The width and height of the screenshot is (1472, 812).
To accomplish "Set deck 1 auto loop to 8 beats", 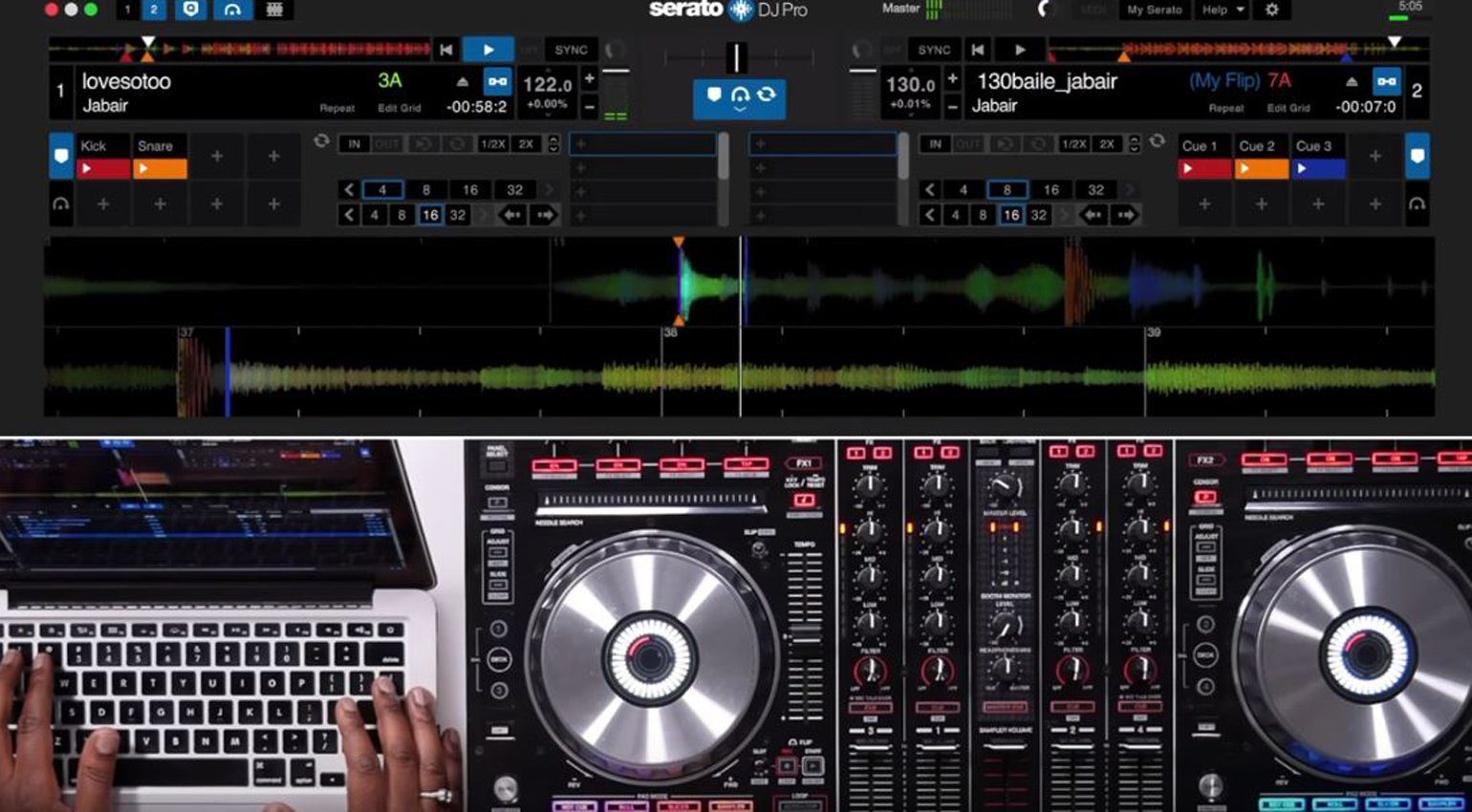I will coord(426,190).
